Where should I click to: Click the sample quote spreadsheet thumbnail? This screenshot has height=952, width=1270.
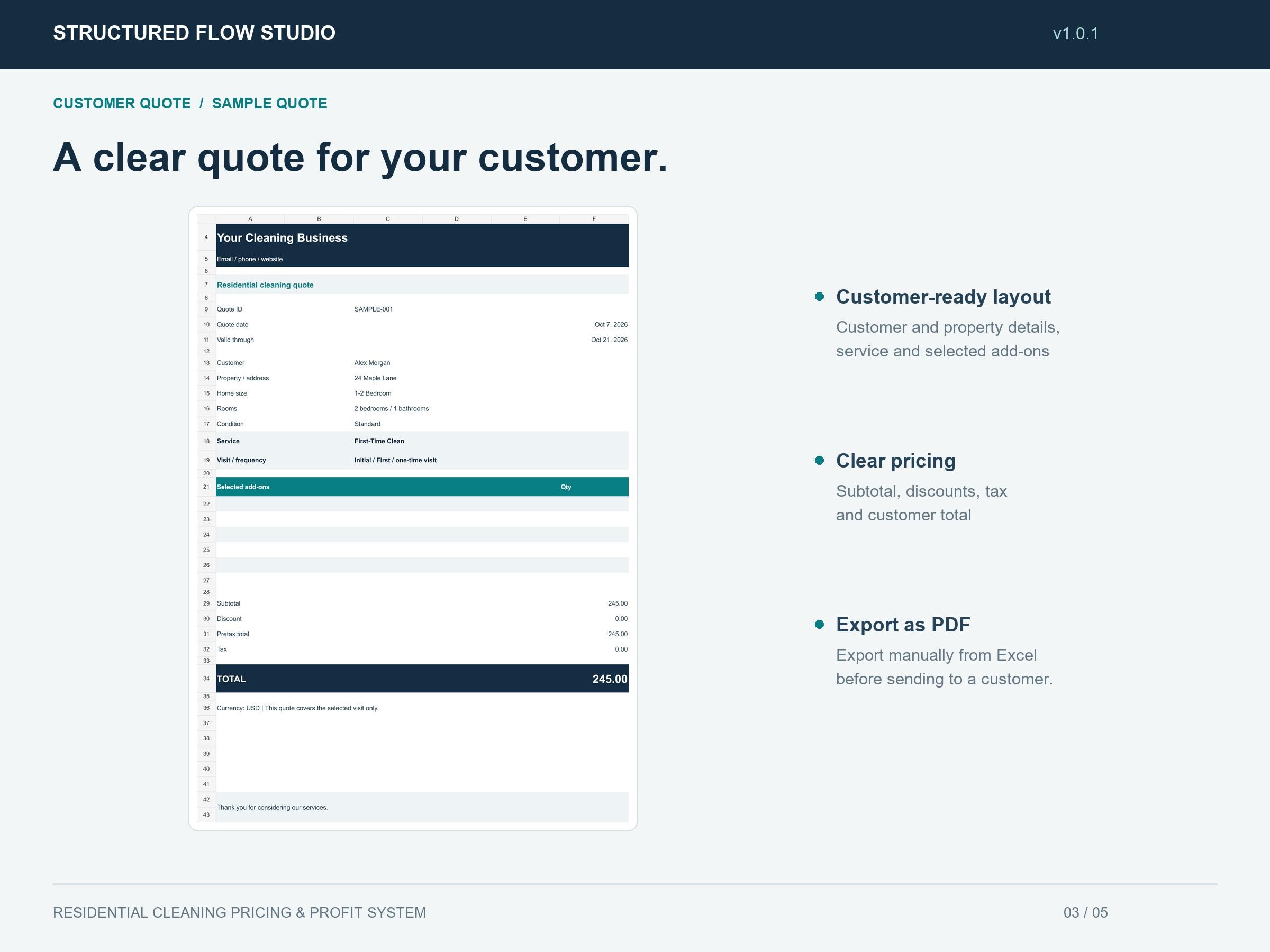[x=413, y=518]
